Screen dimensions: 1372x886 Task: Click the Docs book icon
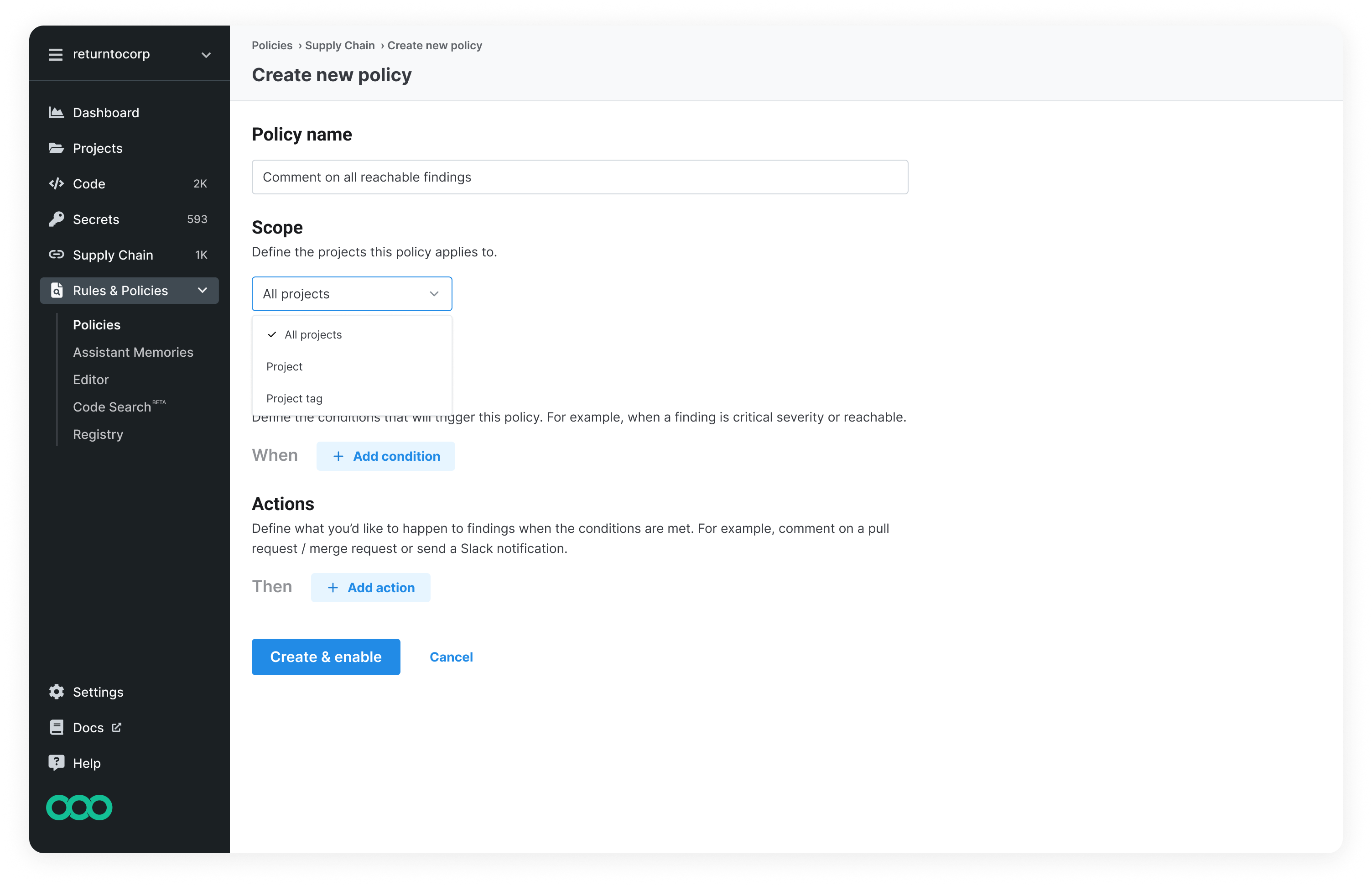(56, 728)
